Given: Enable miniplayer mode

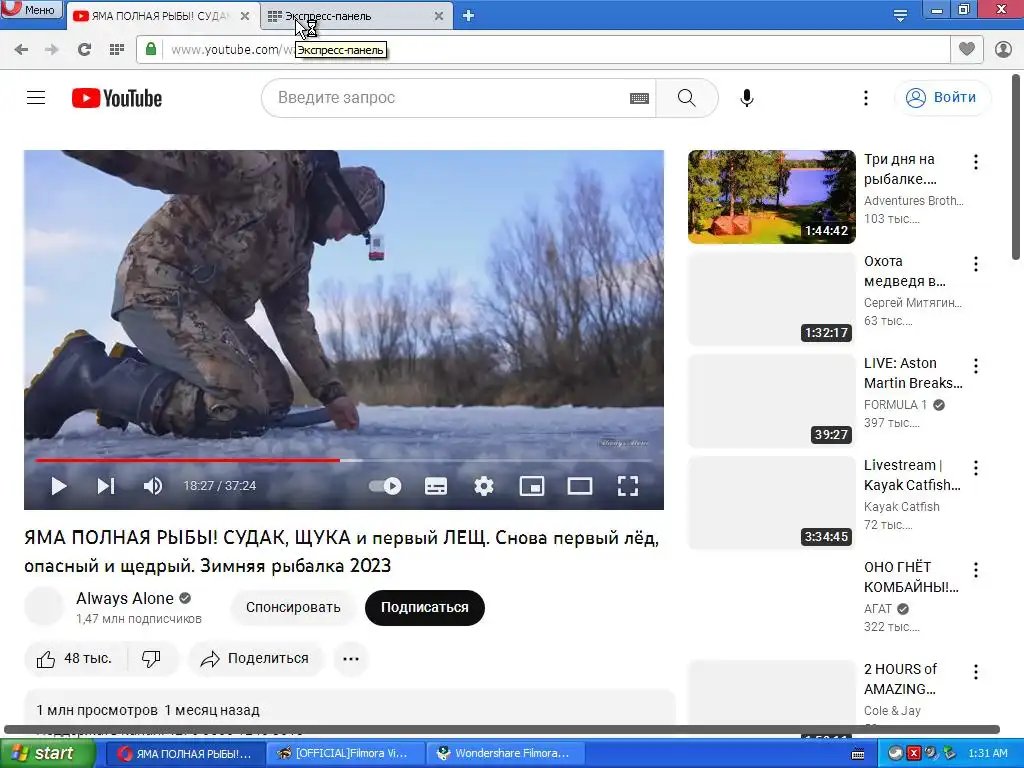Looking at the screenshot, I should (532, 486).
